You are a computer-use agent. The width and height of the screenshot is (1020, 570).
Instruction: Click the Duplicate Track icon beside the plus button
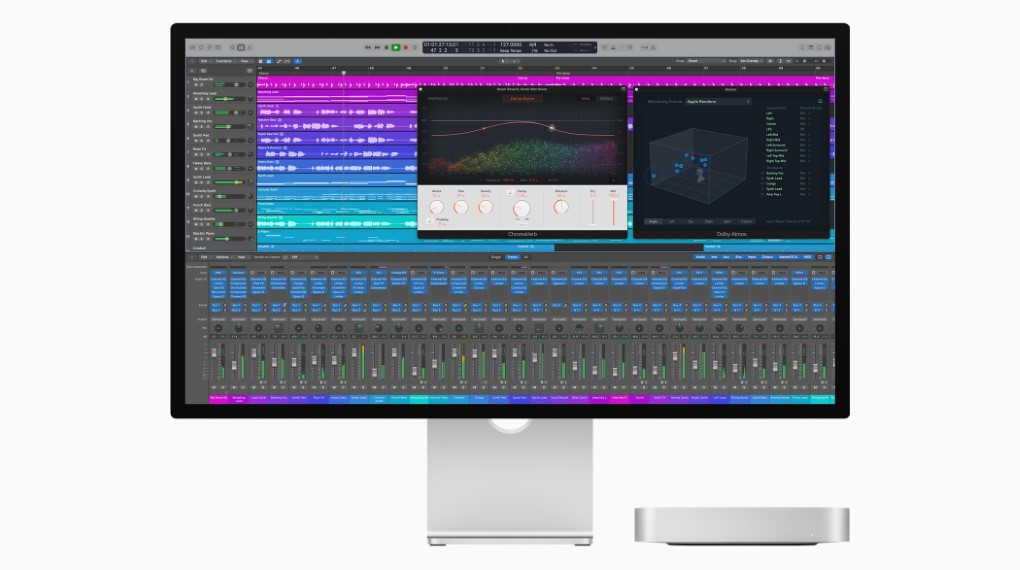point(204,70)
